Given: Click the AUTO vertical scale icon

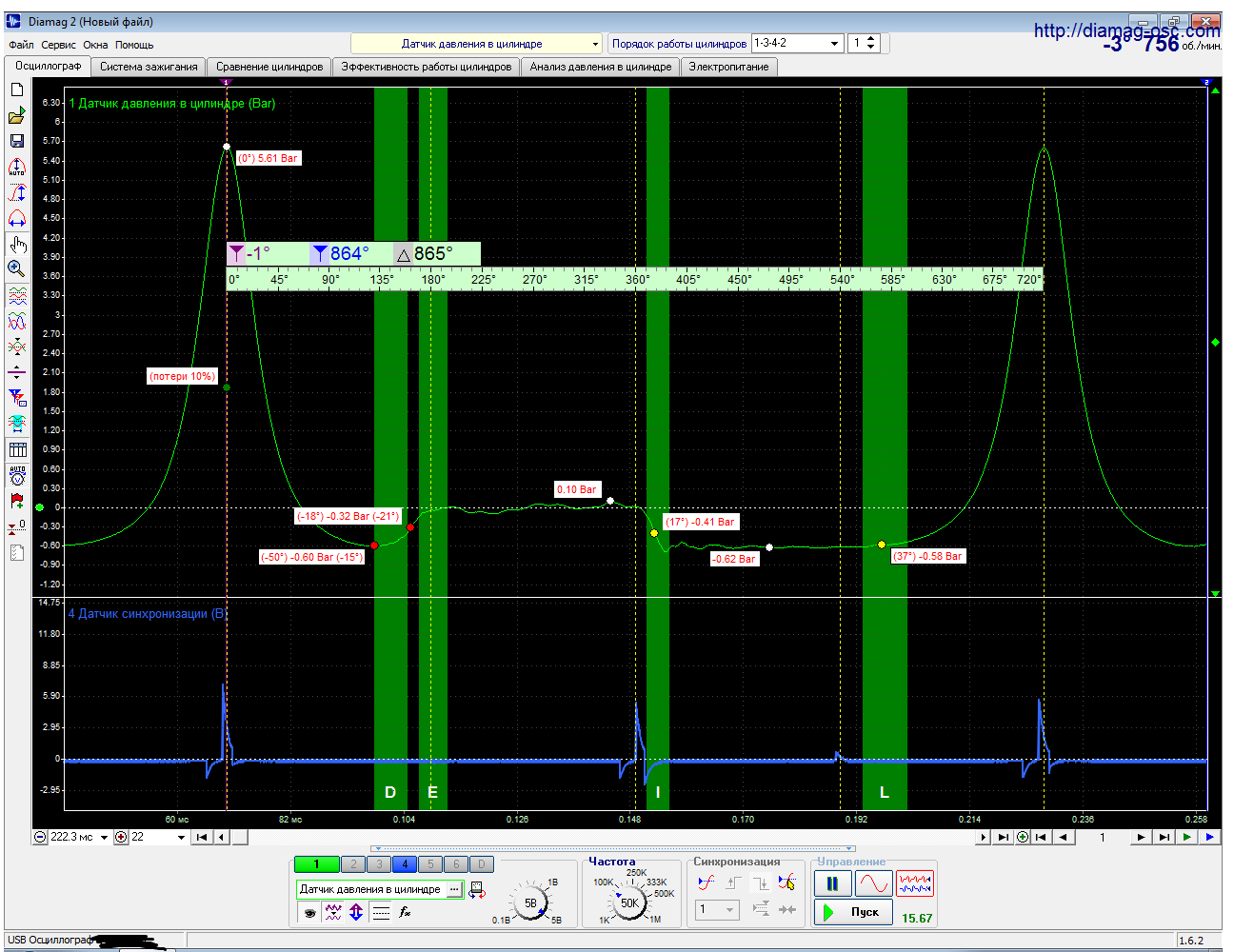Looking at the screenshot, I should (x=17, y=167).
